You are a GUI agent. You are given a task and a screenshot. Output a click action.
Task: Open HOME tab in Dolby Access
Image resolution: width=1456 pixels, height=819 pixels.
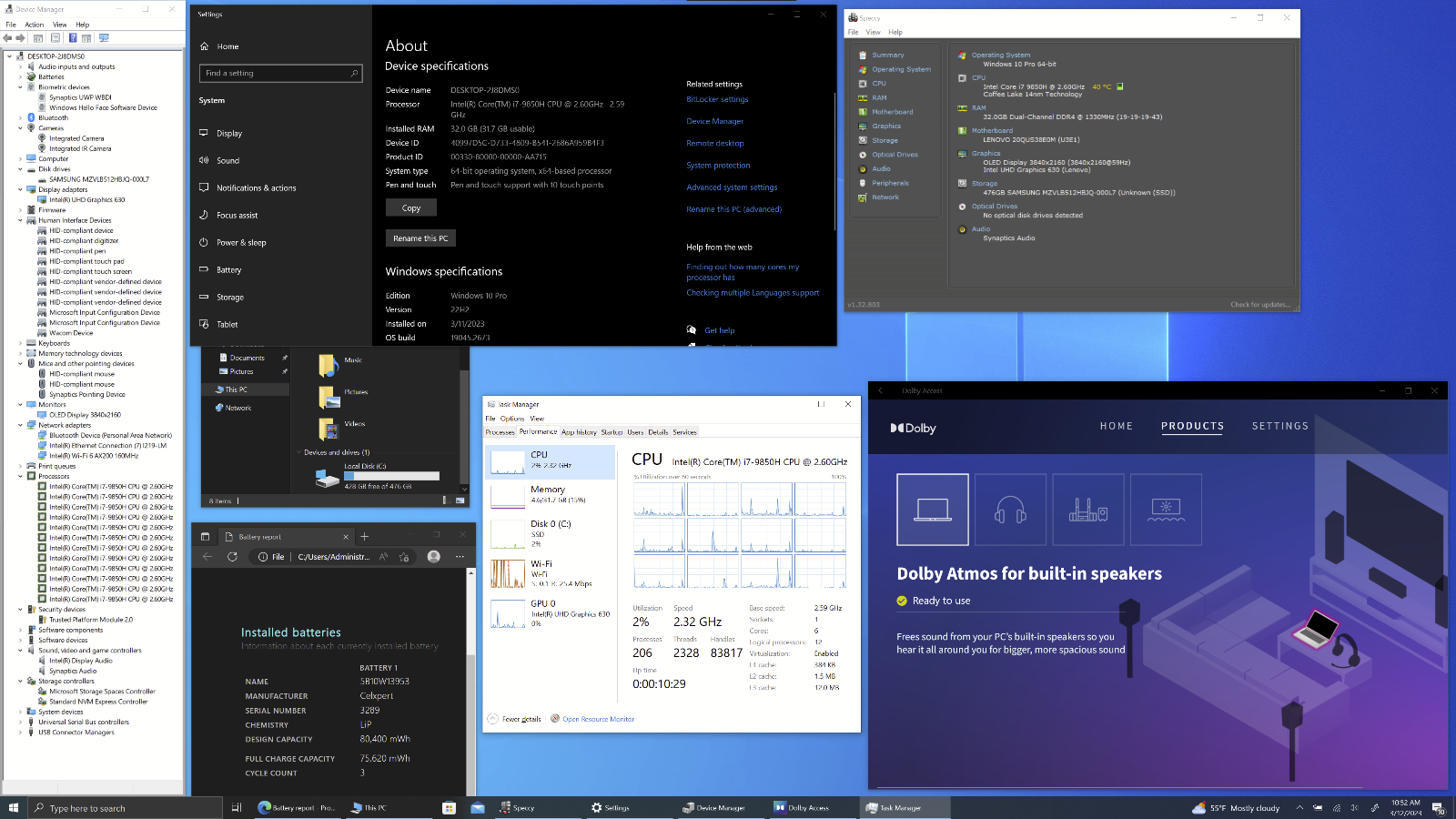(x=1117, y=426)
